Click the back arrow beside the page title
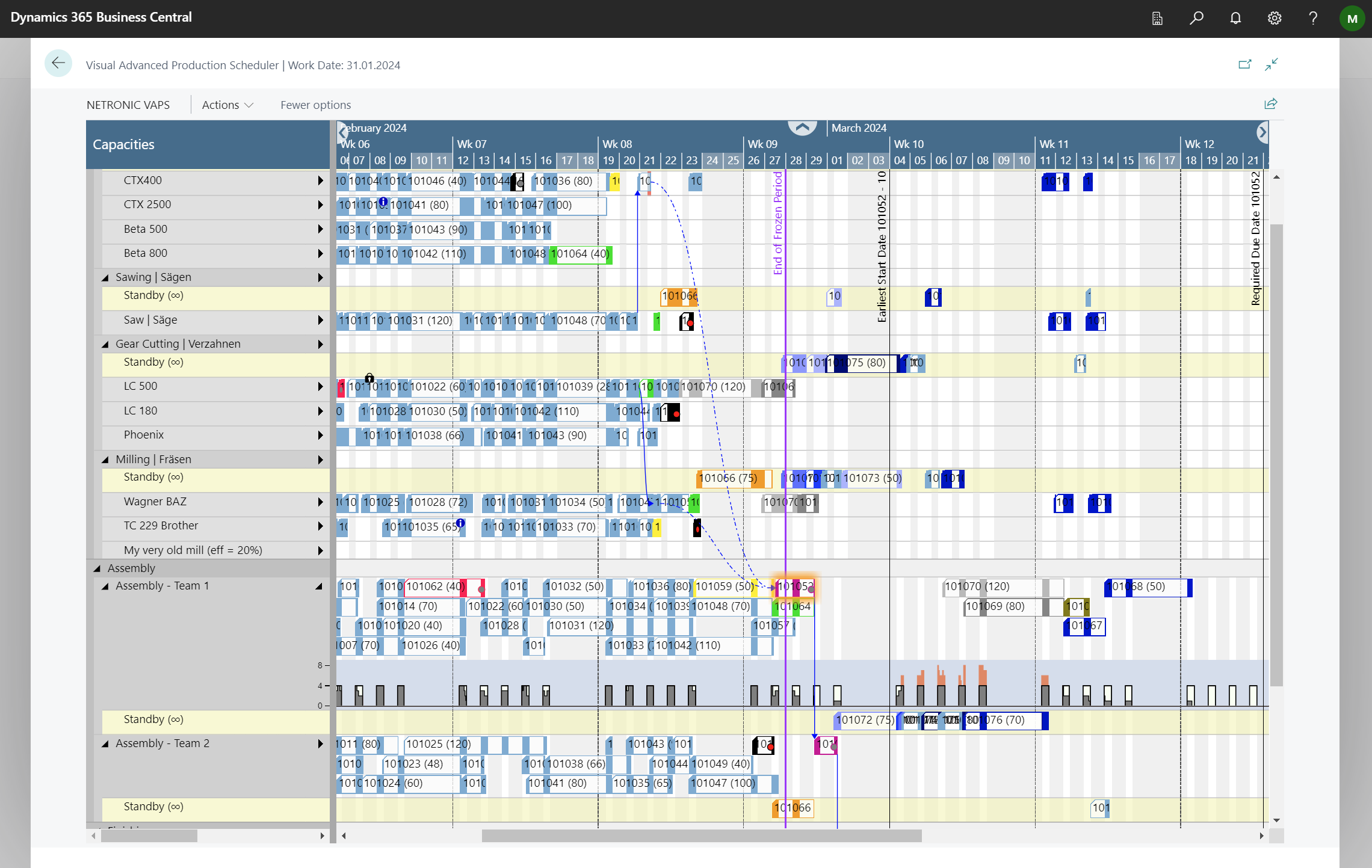Viewport: 1372px width, 868px height. 58,63
